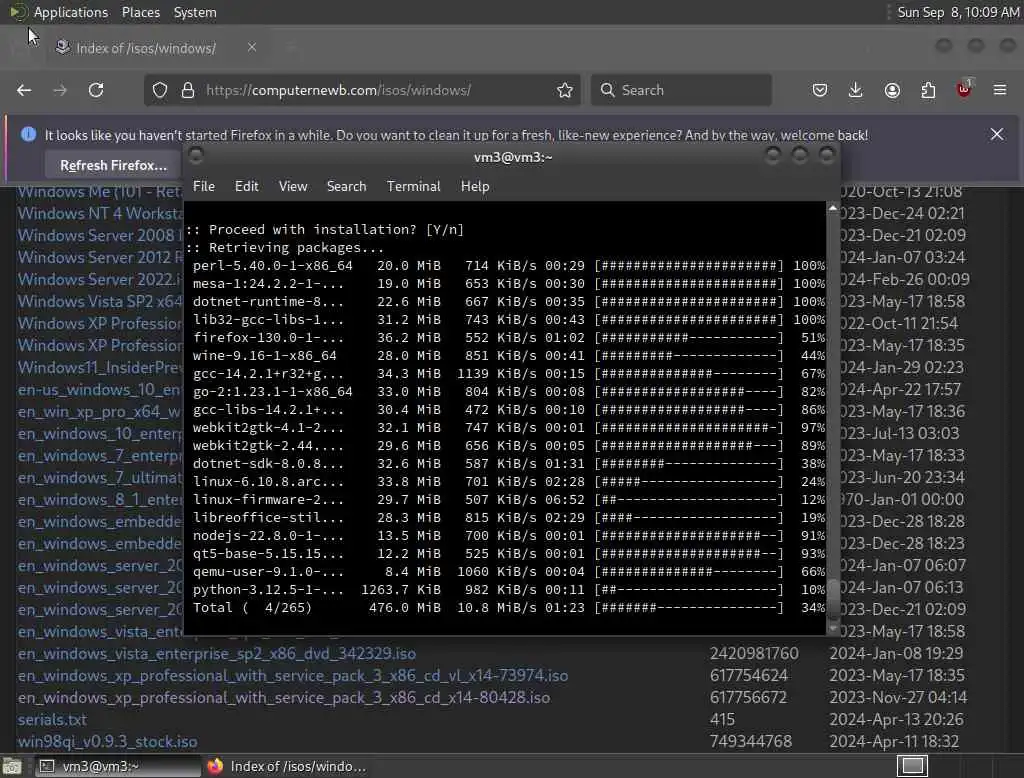Click the date and time clock
Screen dimensions: 1024x778
coord(958,12)
